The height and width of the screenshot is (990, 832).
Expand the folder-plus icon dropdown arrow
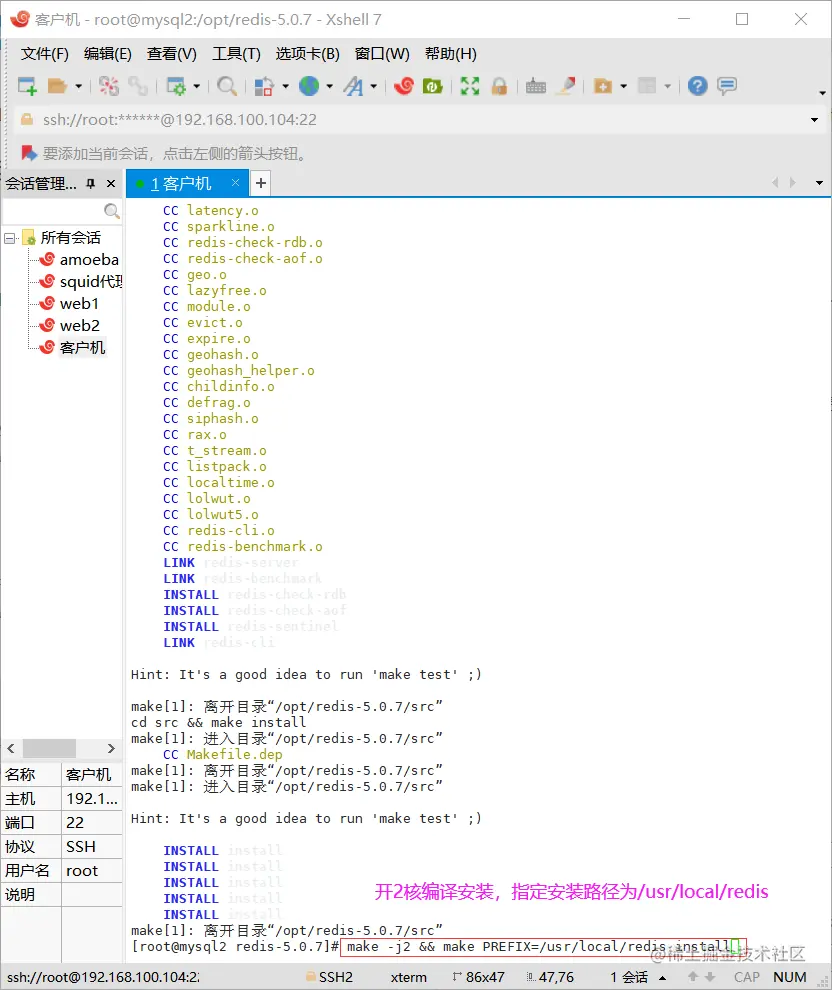point(624,86)
